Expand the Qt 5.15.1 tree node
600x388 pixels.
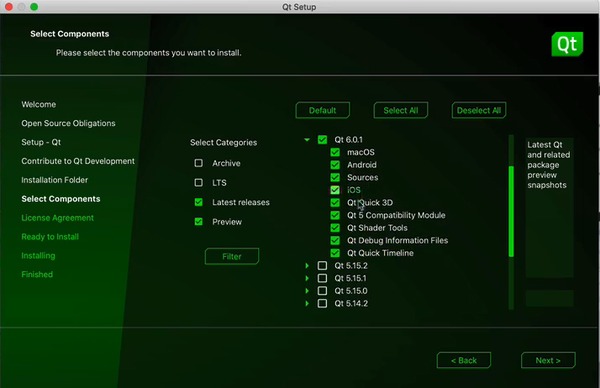307,278
